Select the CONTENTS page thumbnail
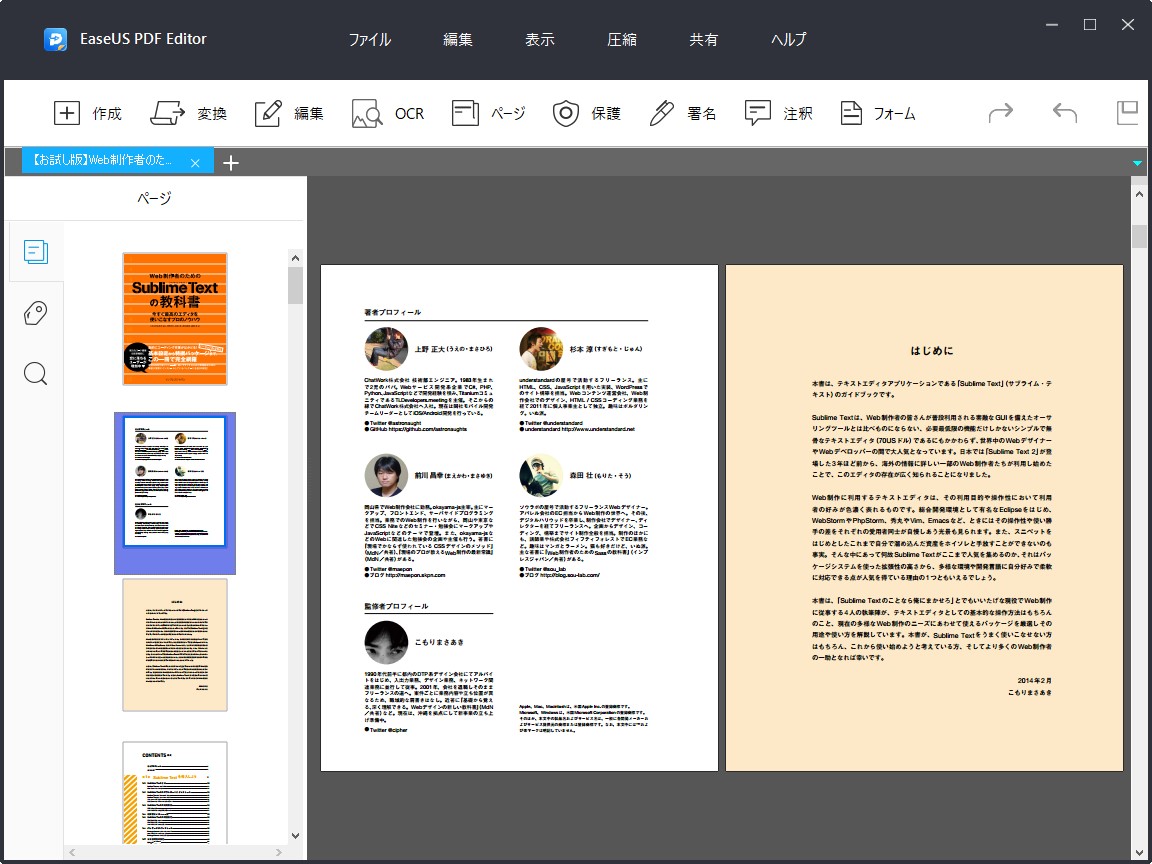 click(175, 793)
